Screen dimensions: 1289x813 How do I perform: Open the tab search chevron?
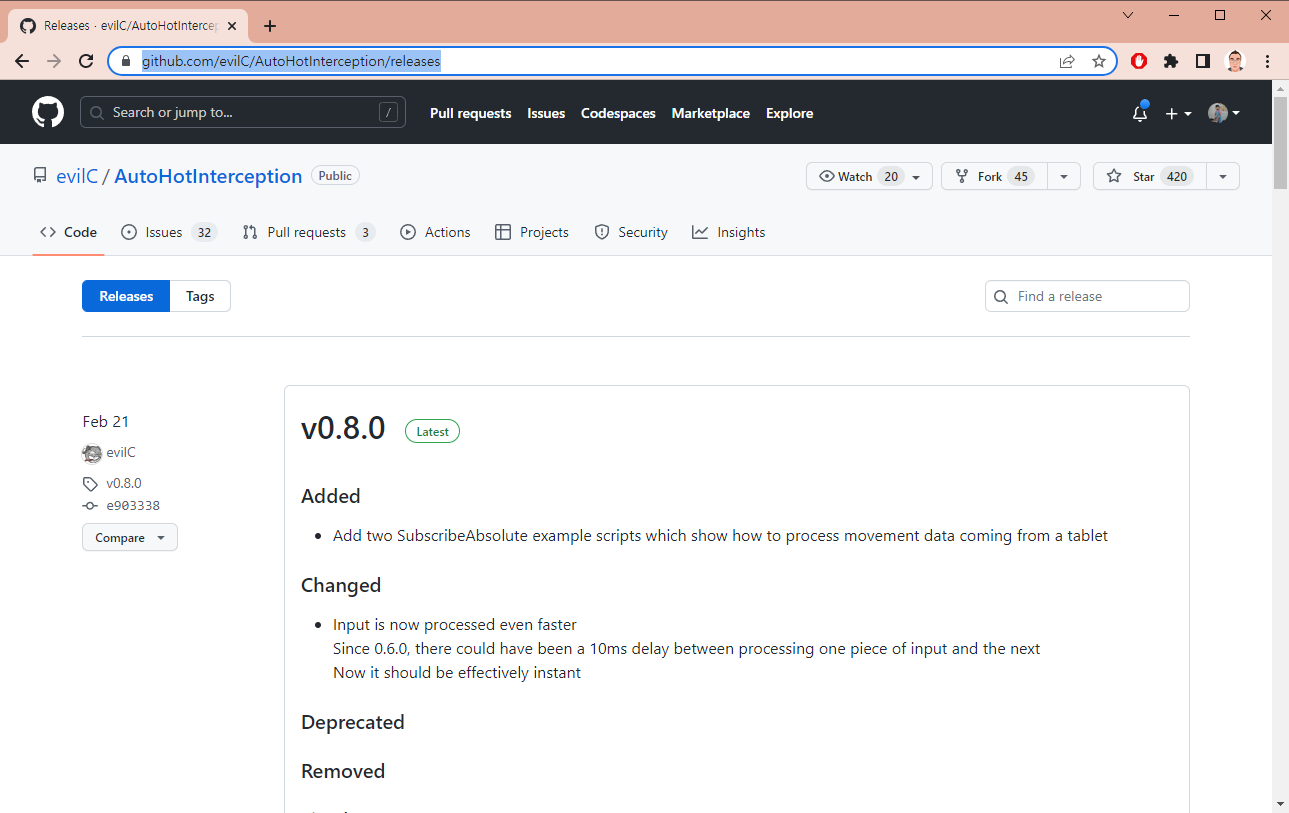(1128, 15)
